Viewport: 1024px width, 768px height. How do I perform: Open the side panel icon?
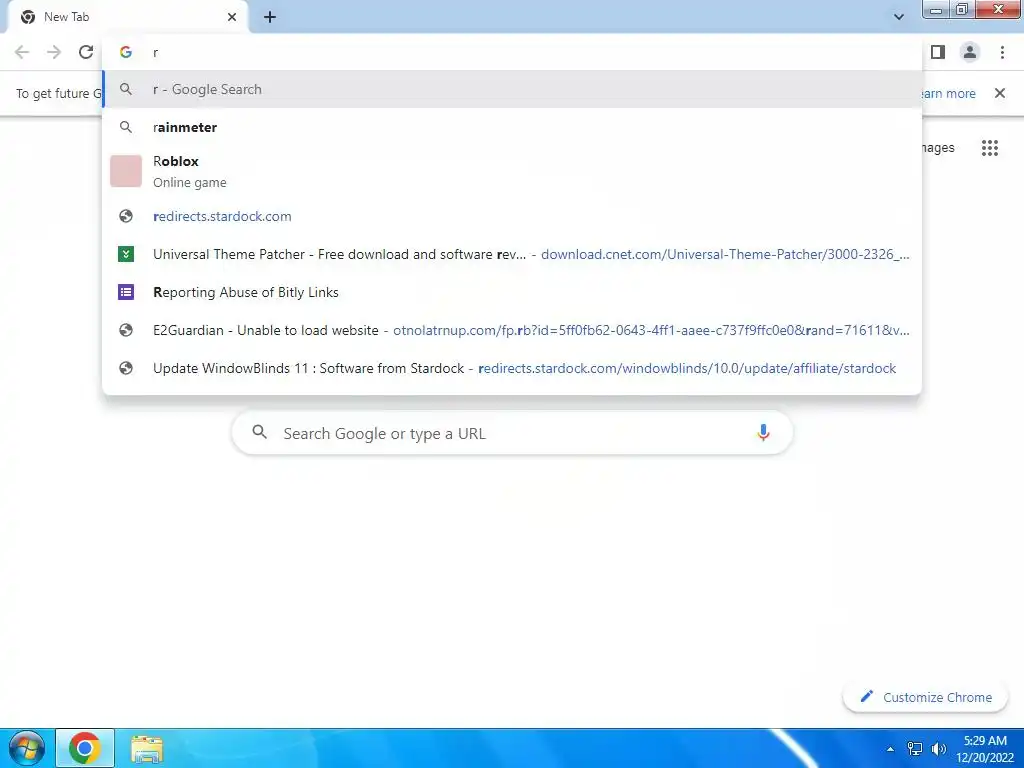click(x=938, y=52)
